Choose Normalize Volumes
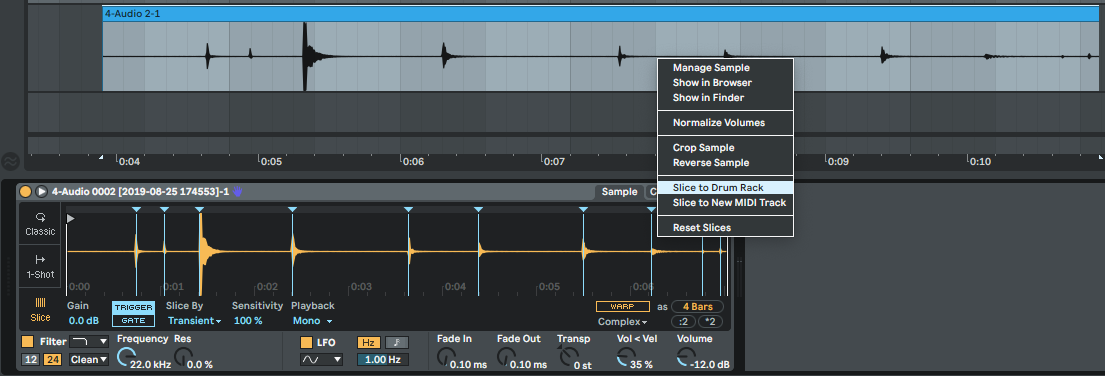 coord(719,123)
